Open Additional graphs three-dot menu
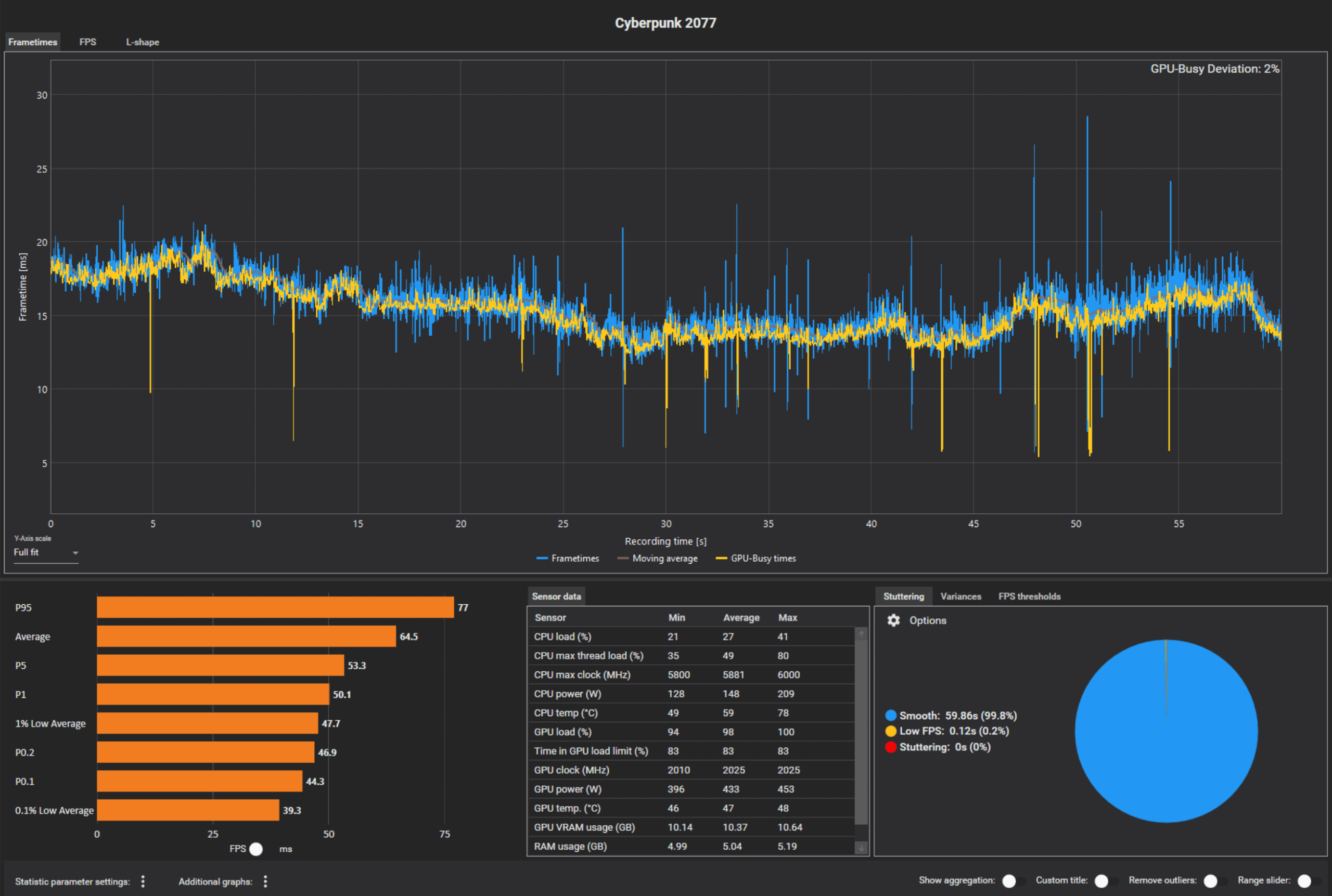Viewport: 1332px width, 896px height. (x=265, y=881)
